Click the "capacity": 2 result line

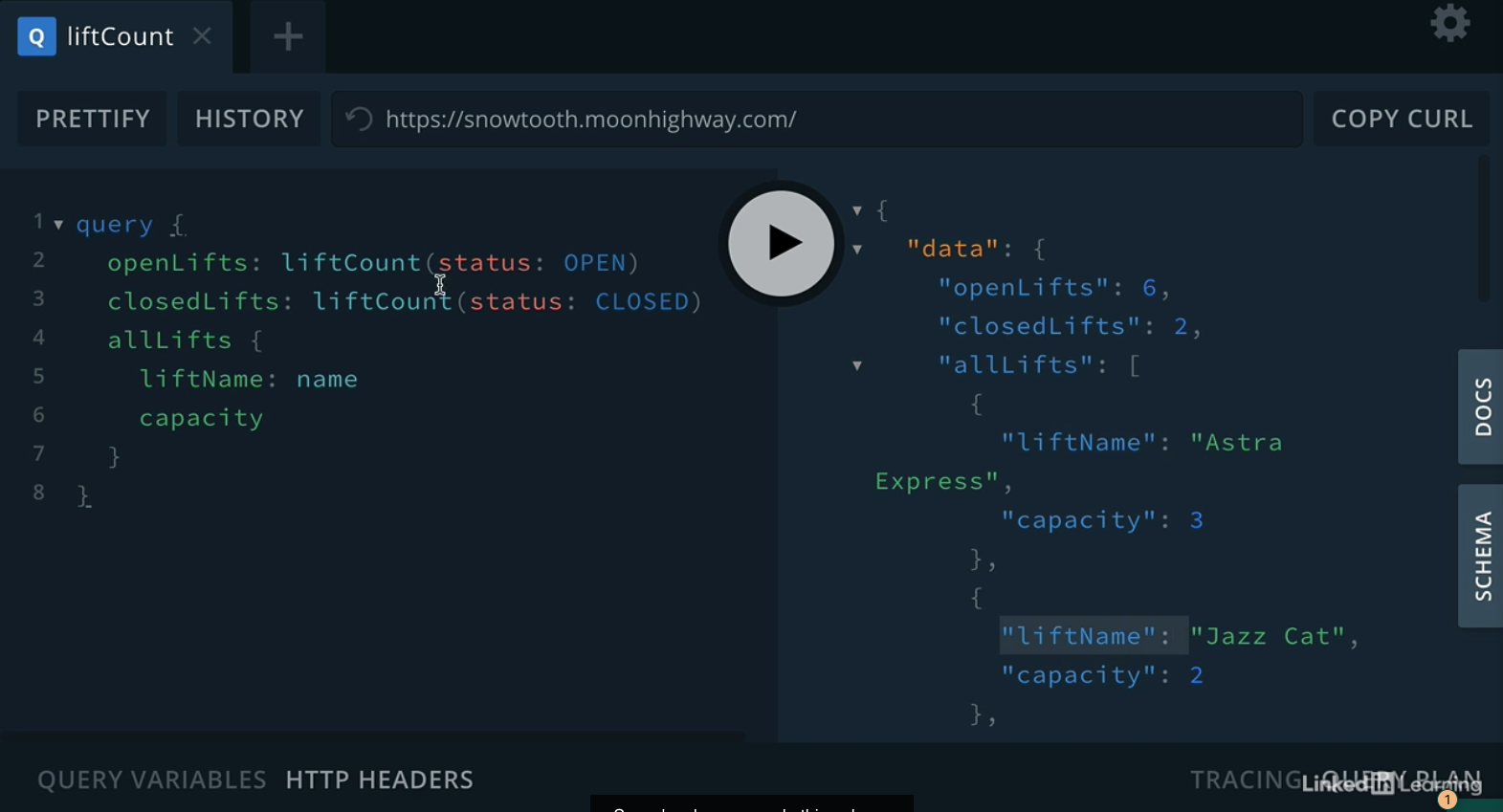[x=1102, y=675]
